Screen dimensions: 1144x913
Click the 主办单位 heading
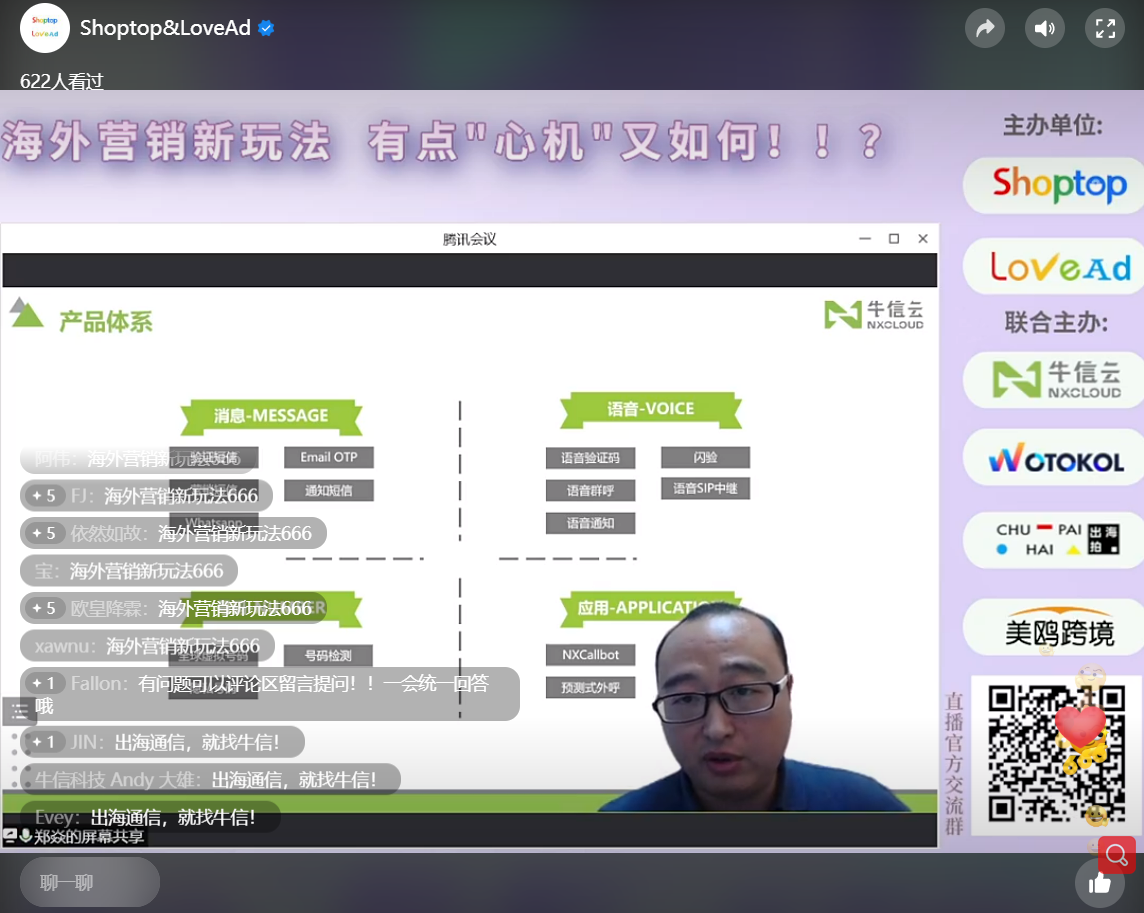pyautogui.click(x=1053, y=126)
